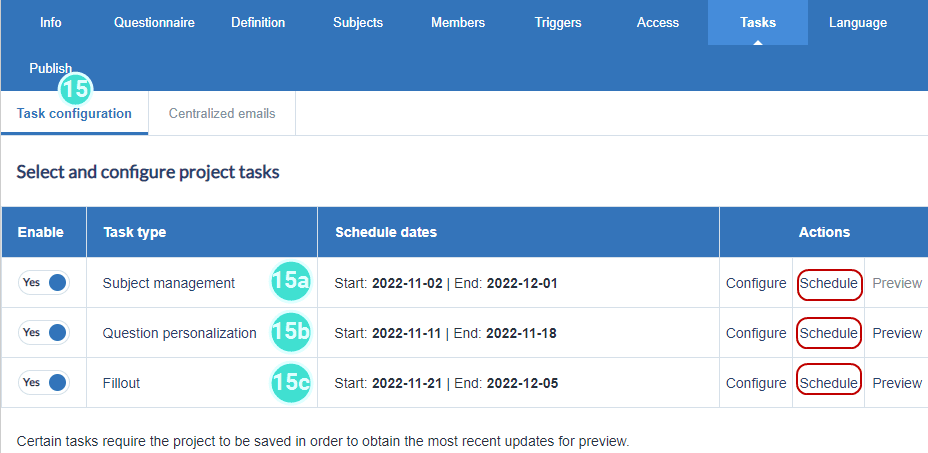Open the Info tab
The height and width of the screenshot is (453, 928).
(50, 23)
